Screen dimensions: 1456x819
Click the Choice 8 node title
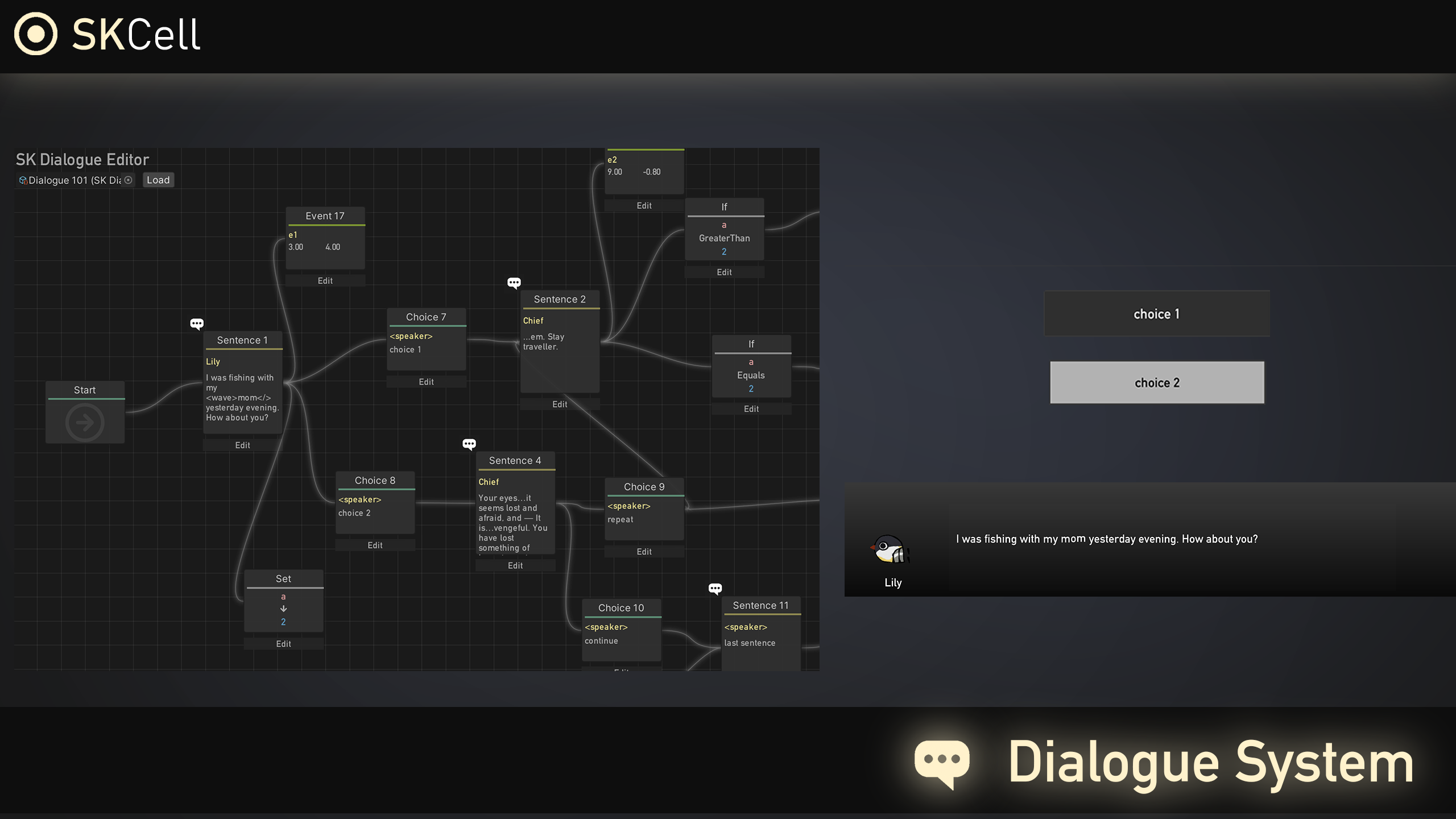click(375, 481)
